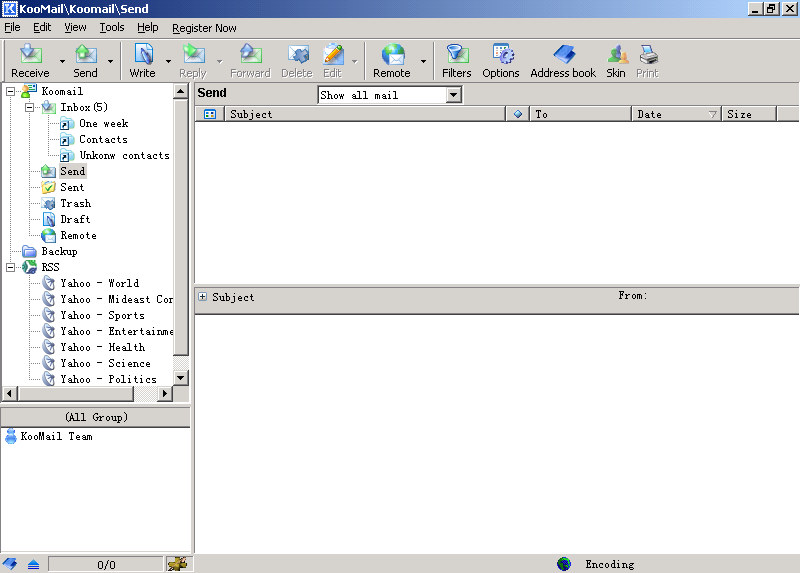Open Options from the toolbar

click(x=501, y=61)
